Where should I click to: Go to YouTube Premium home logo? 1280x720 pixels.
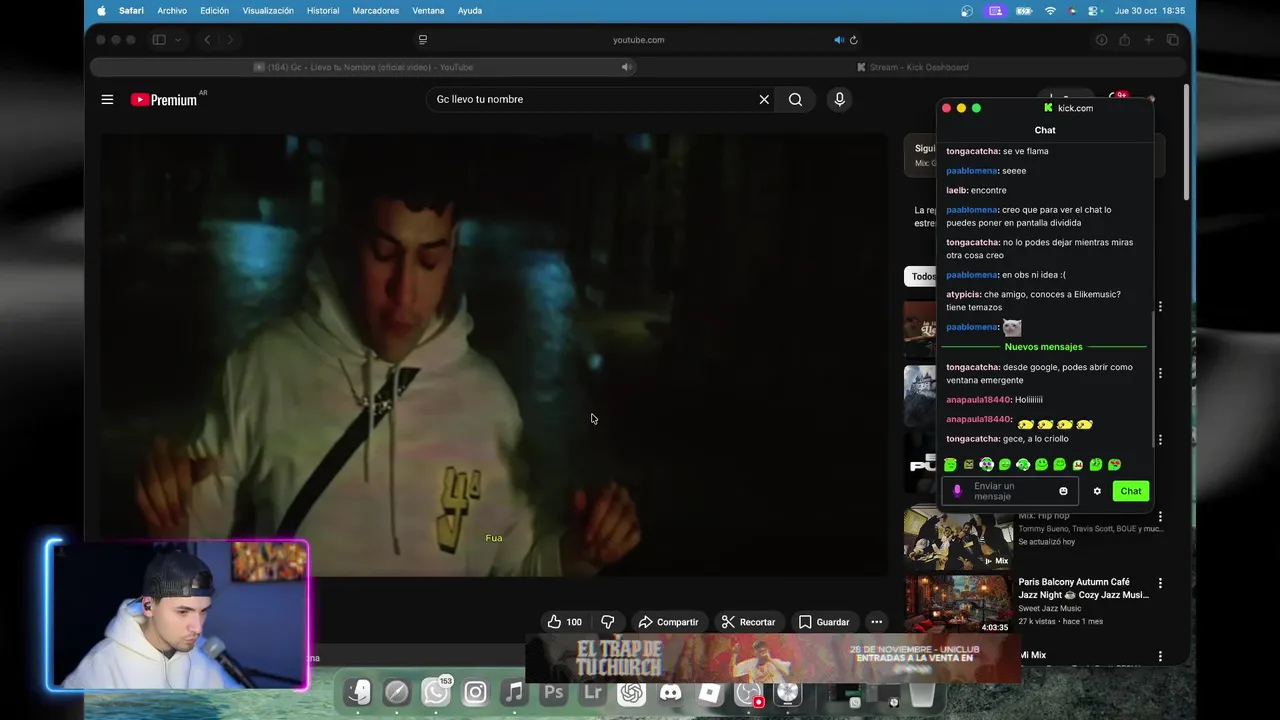(x=166, y=99)
